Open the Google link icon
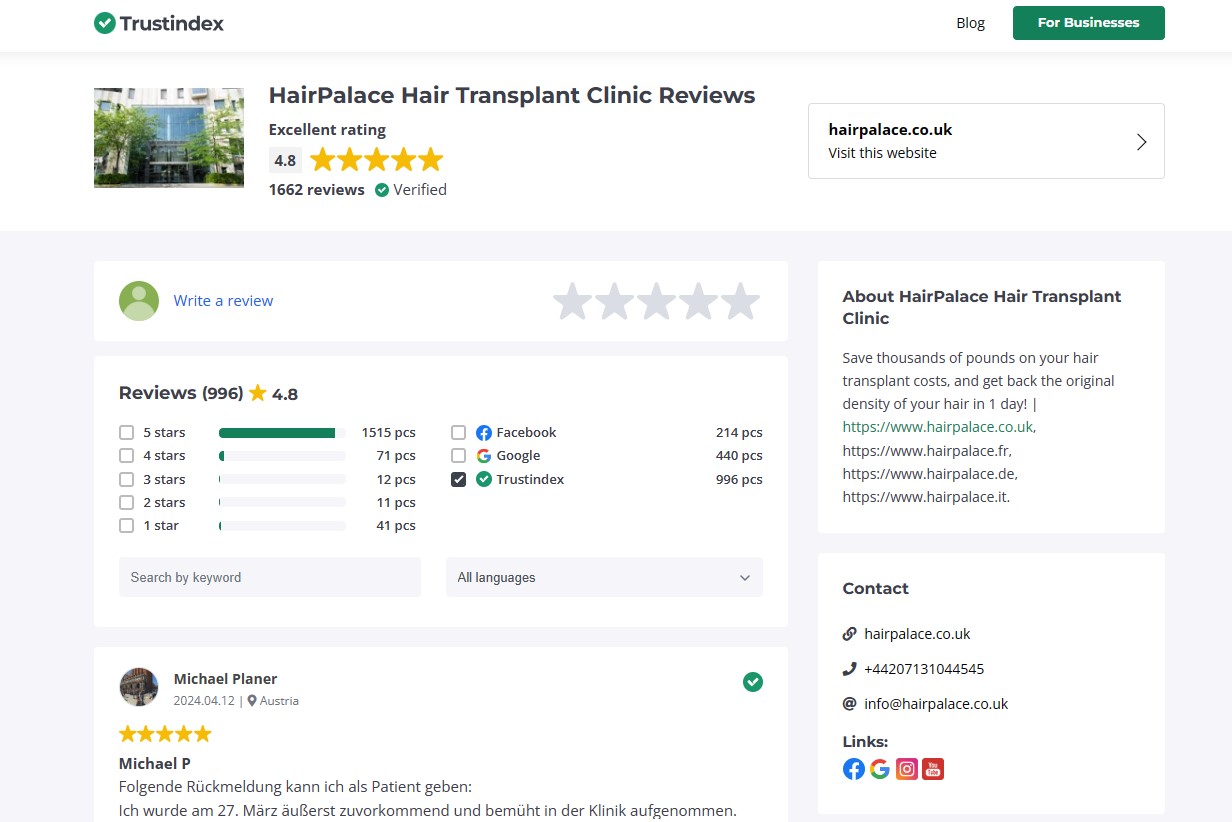This screenshot has height=822, width=1232. click(880, 769)
